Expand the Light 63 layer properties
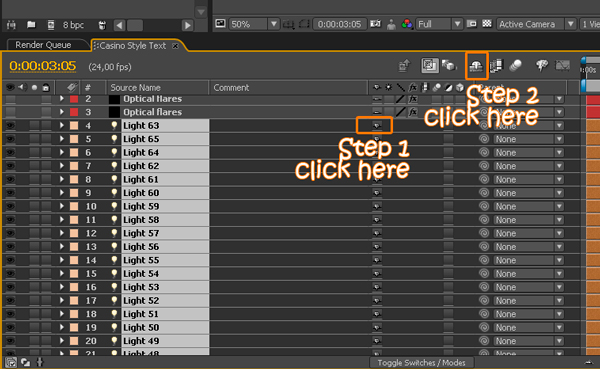600x369 pixels. click(62, 125)
